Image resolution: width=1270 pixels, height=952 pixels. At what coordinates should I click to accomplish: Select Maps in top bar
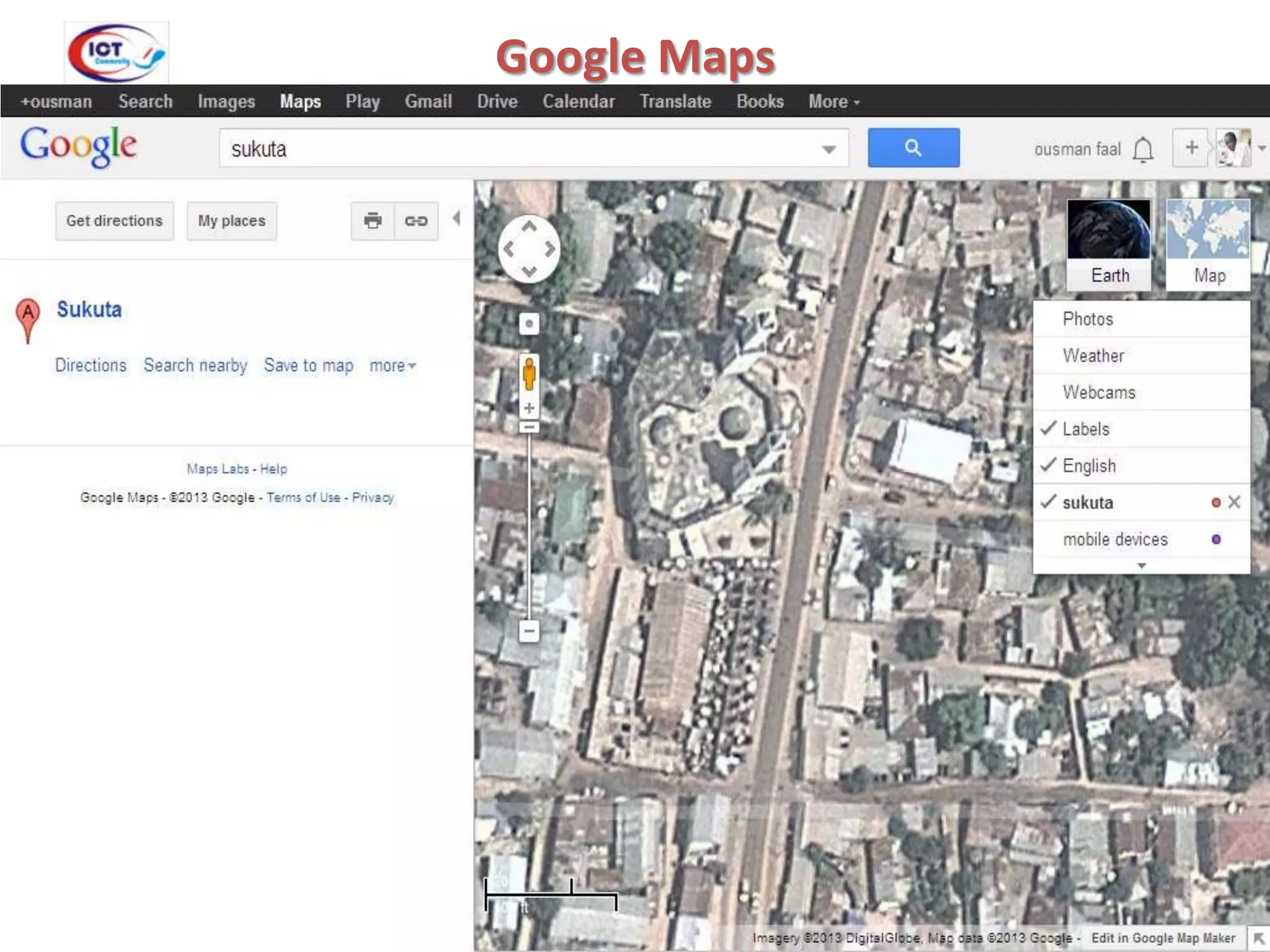click(300, 101)
